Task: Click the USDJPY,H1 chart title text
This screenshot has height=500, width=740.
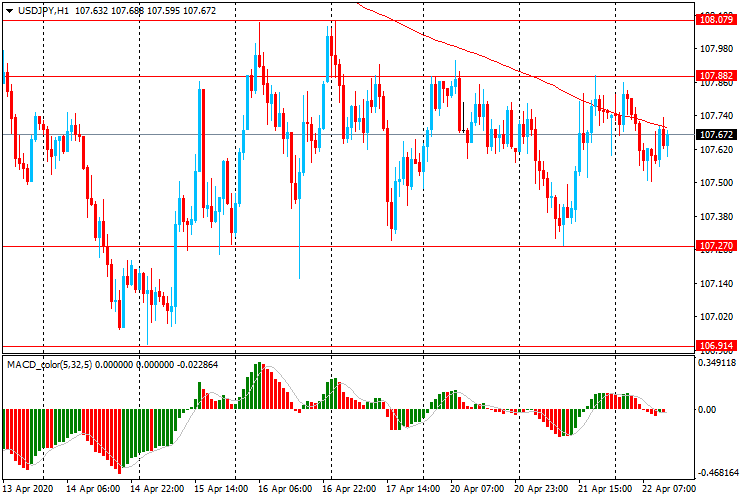Action: pyautogui.click(x=43, y=10)
